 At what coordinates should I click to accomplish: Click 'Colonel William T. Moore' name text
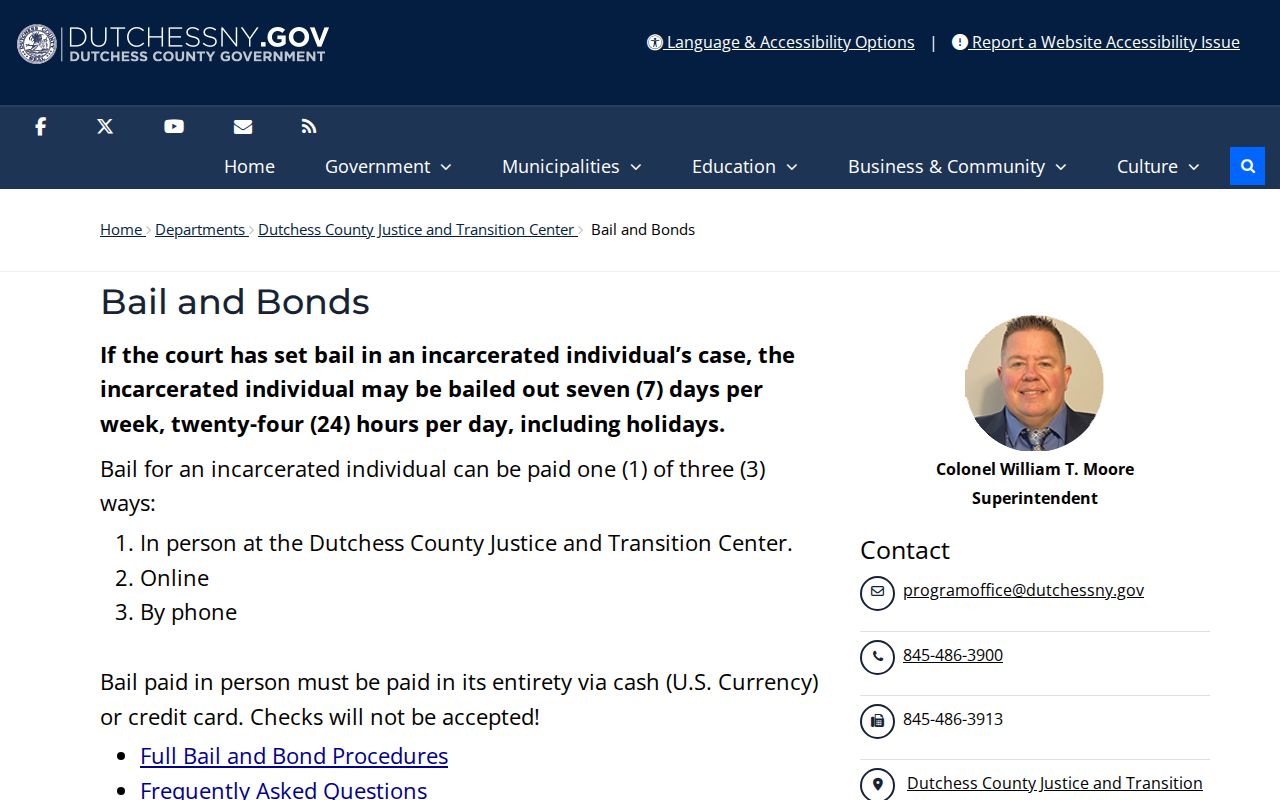pyautogui.click(x=1035, y=468)
